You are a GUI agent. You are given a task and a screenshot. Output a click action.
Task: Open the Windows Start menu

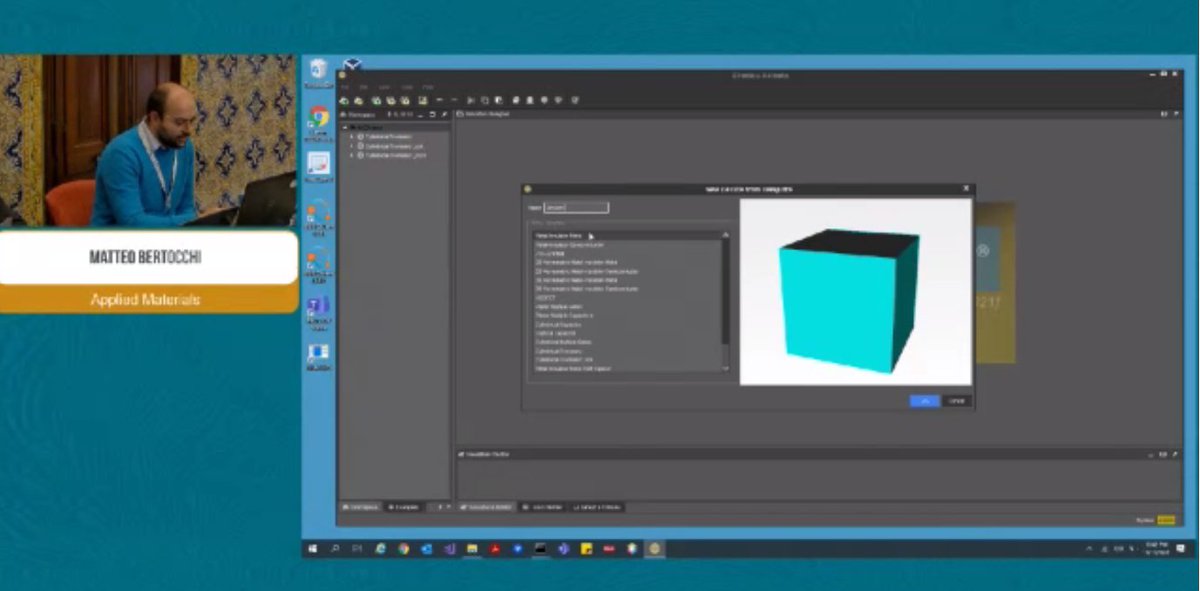[313, 549]
